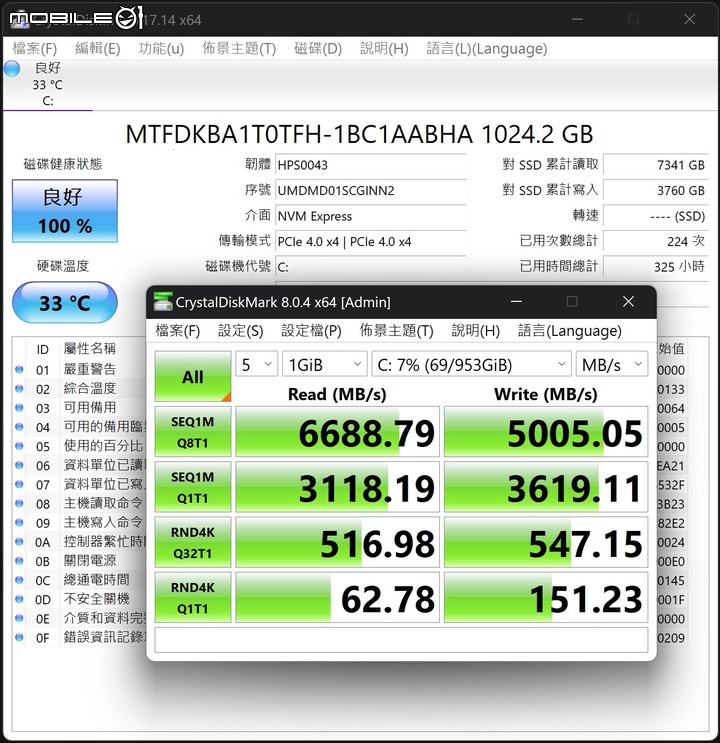Click the blue status dot for attribute 07

[19, 484]
